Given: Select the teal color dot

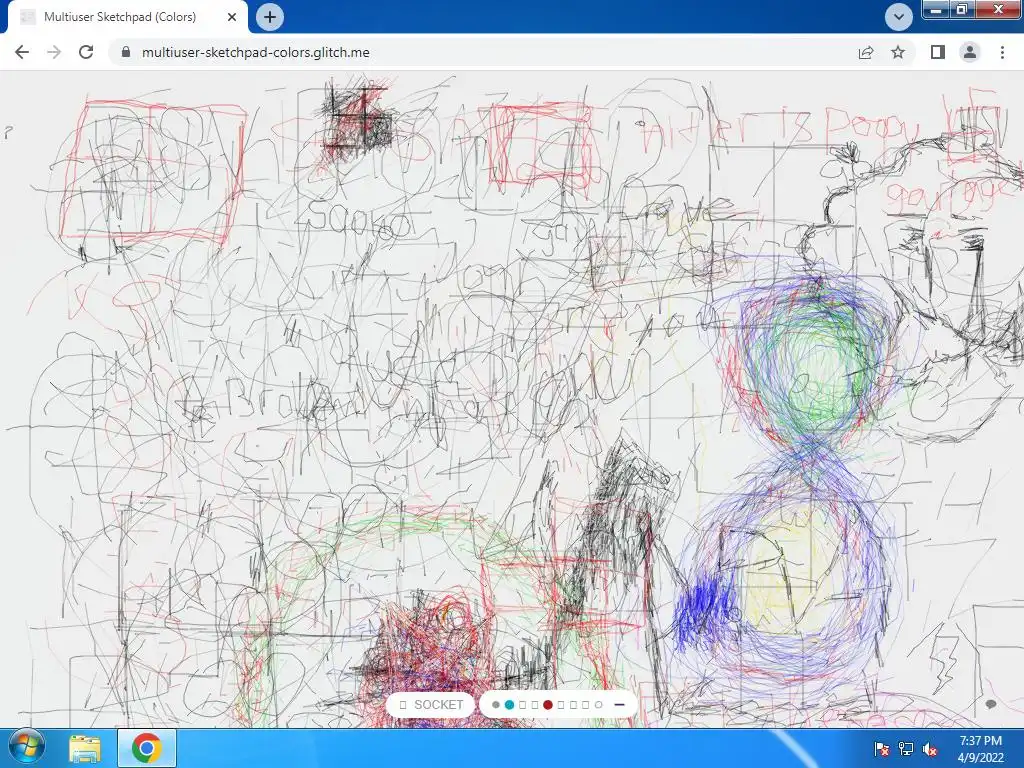Looking at the screenshot, I should [509, 705].
